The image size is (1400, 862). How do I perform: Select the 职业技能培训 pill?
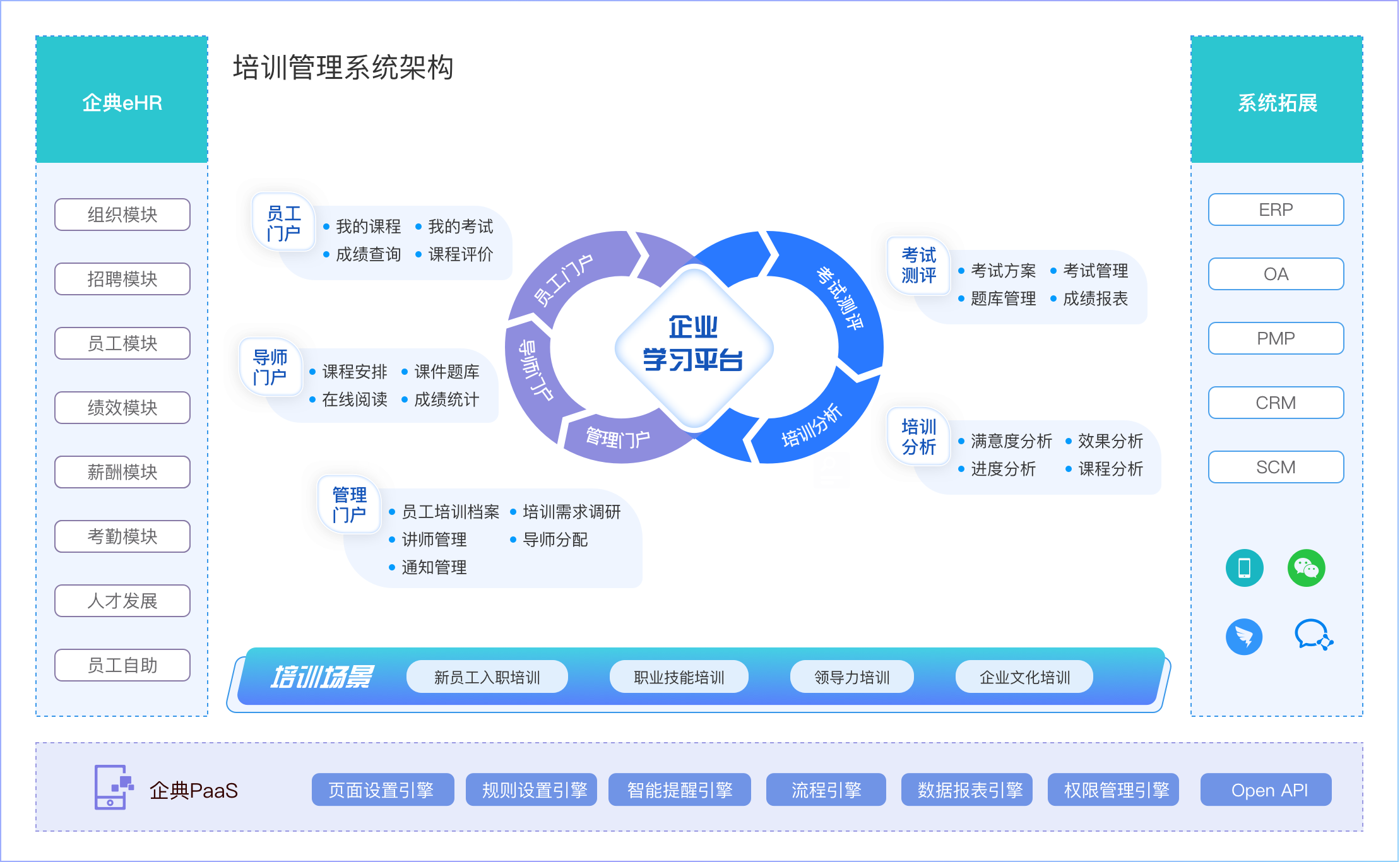[679, 677]
